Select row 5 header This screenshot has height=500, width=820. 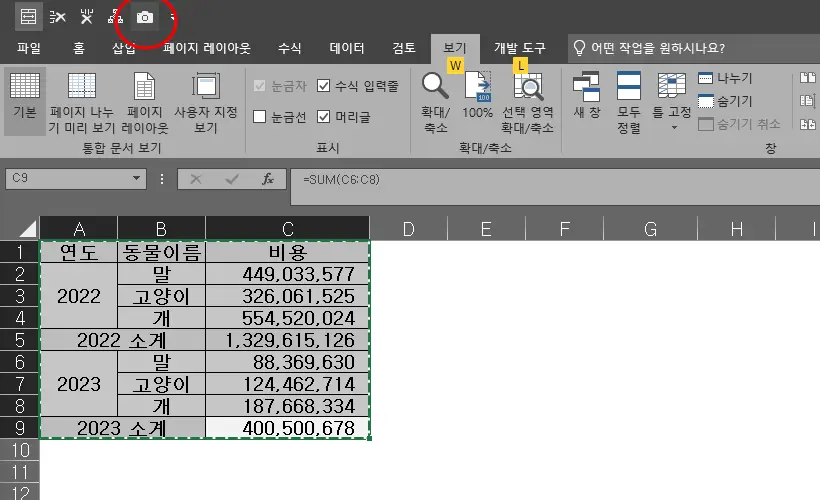coord(19,340)
